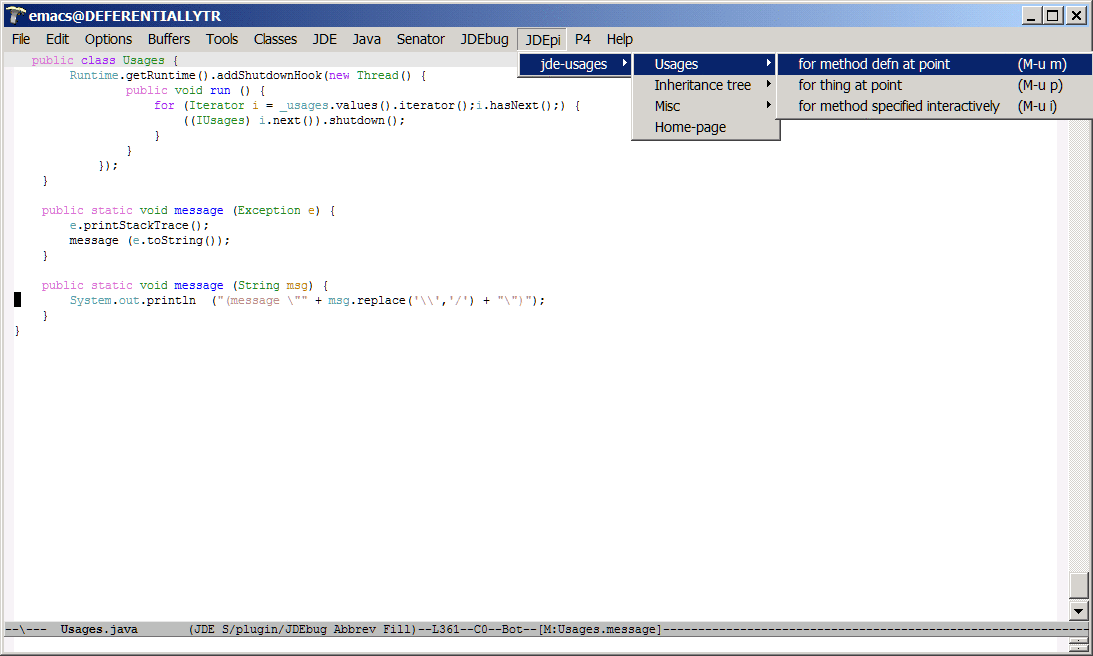Select the Home-page menu entry

click(690, 127)
